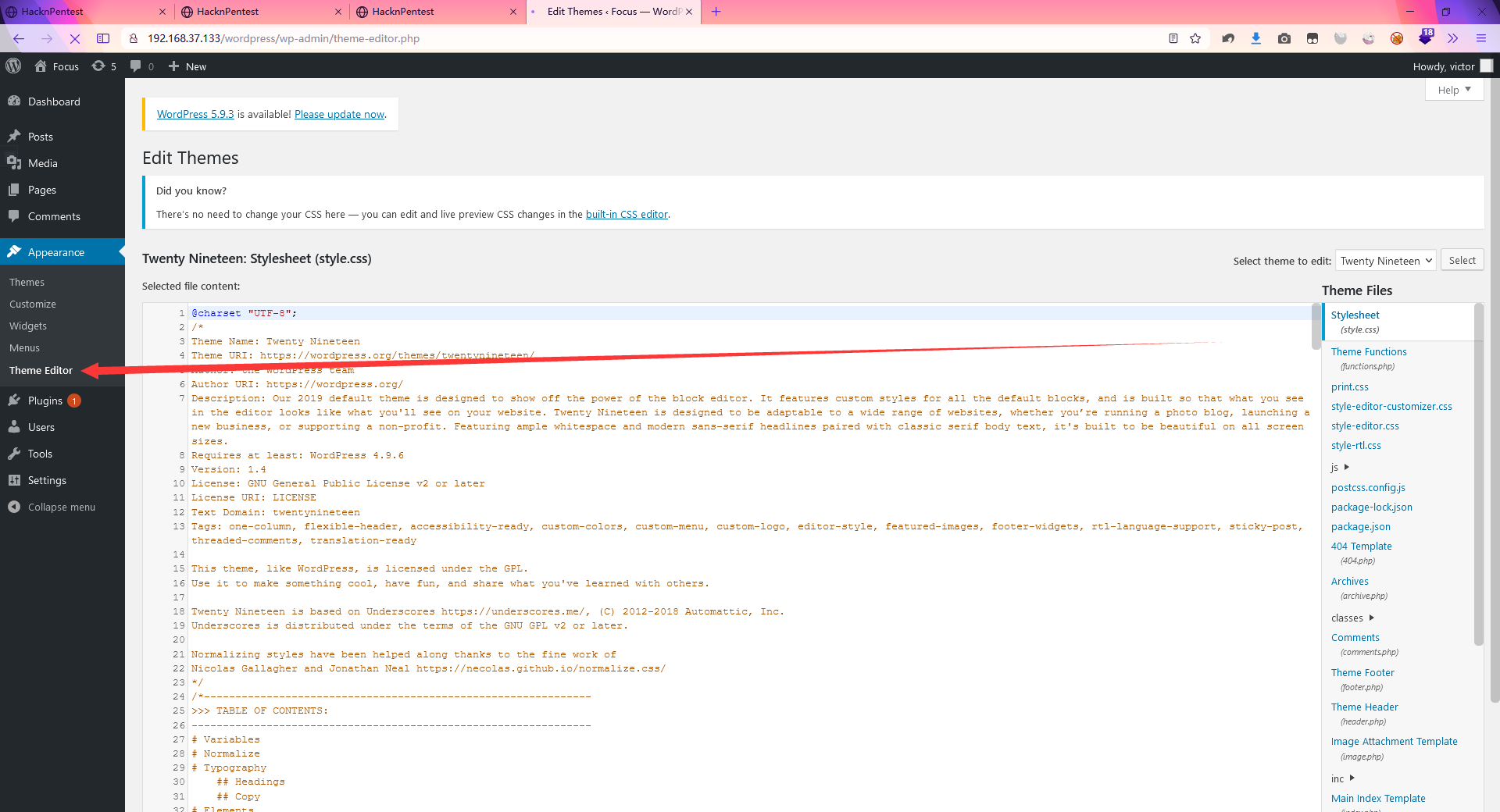Click the Please update now link

coord(339,114)
